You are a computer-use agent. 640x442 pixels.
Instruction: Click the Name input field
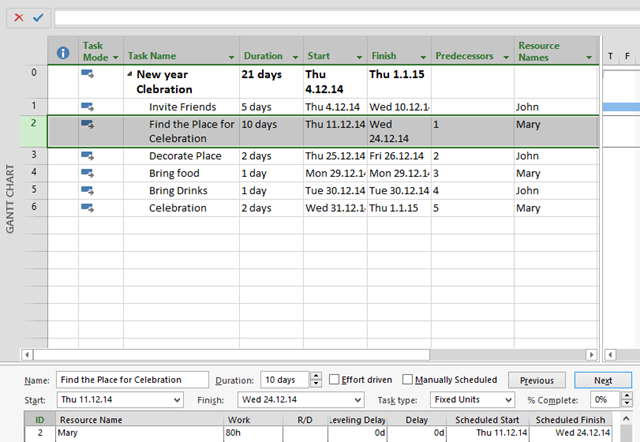pos(132,380)
